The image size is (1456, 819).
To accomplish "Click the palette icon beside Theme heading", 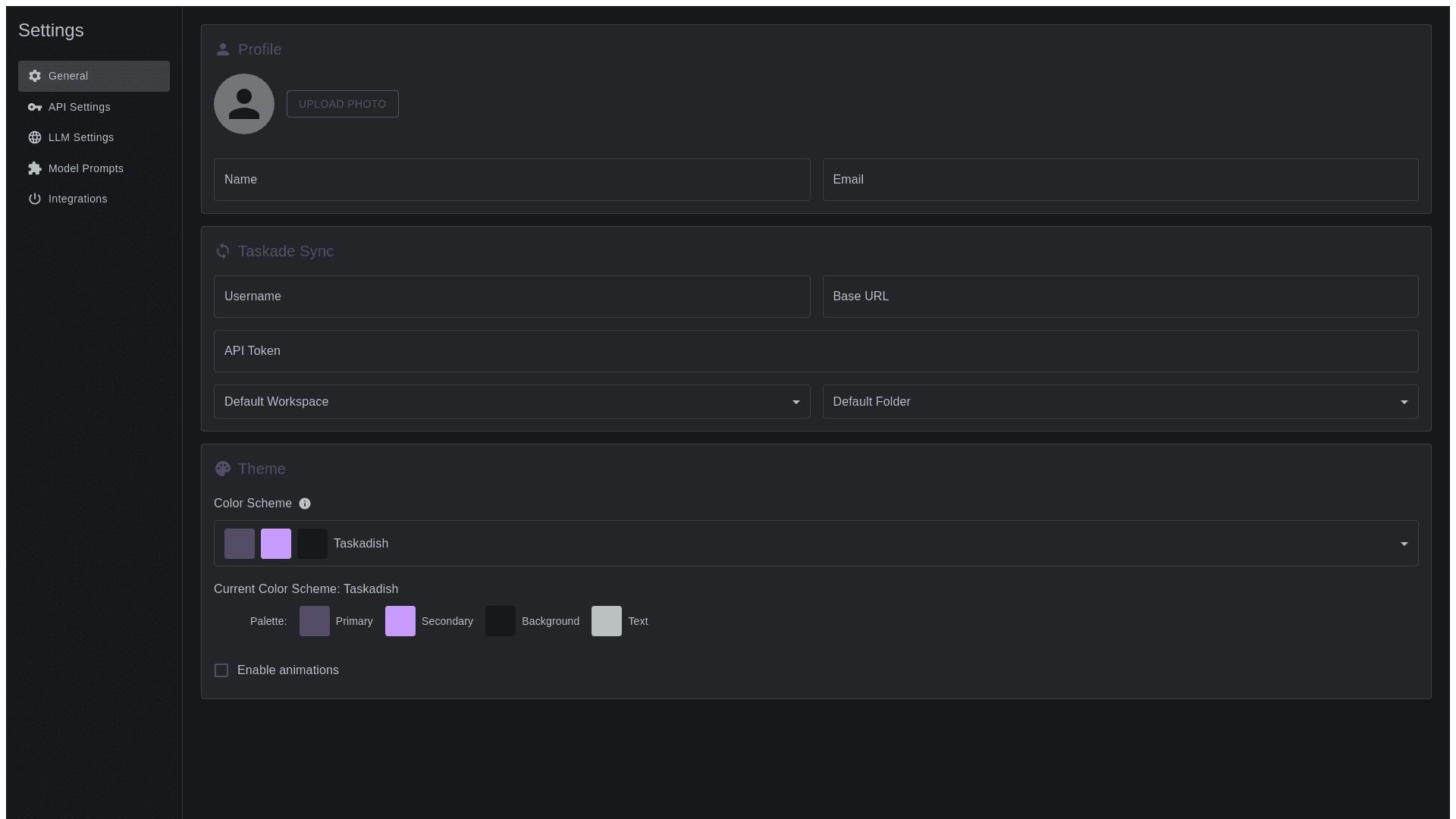I will (x=223, y=469).
